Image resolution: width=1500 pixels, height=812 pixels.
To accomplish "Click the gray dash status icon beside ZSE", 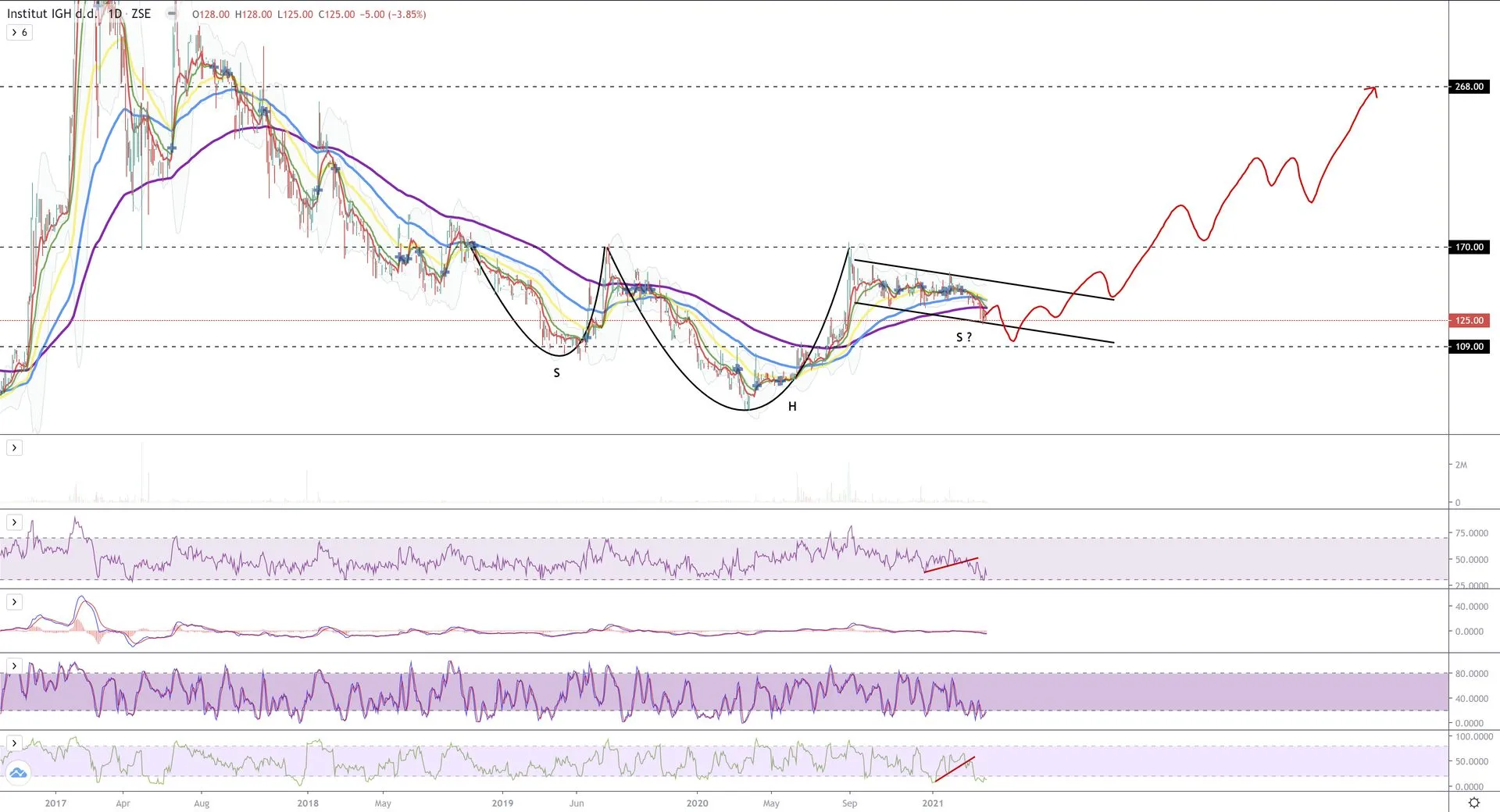I will pyautogui.click(x=172, y=14).
